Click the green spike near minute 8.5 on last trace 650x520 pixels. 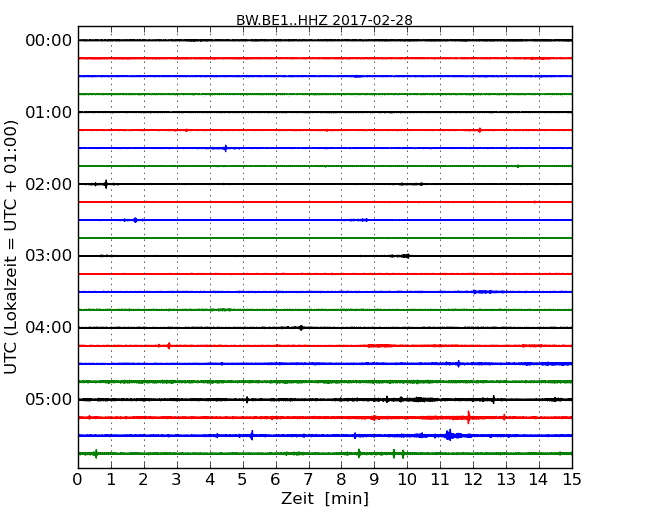pos(359,453)
